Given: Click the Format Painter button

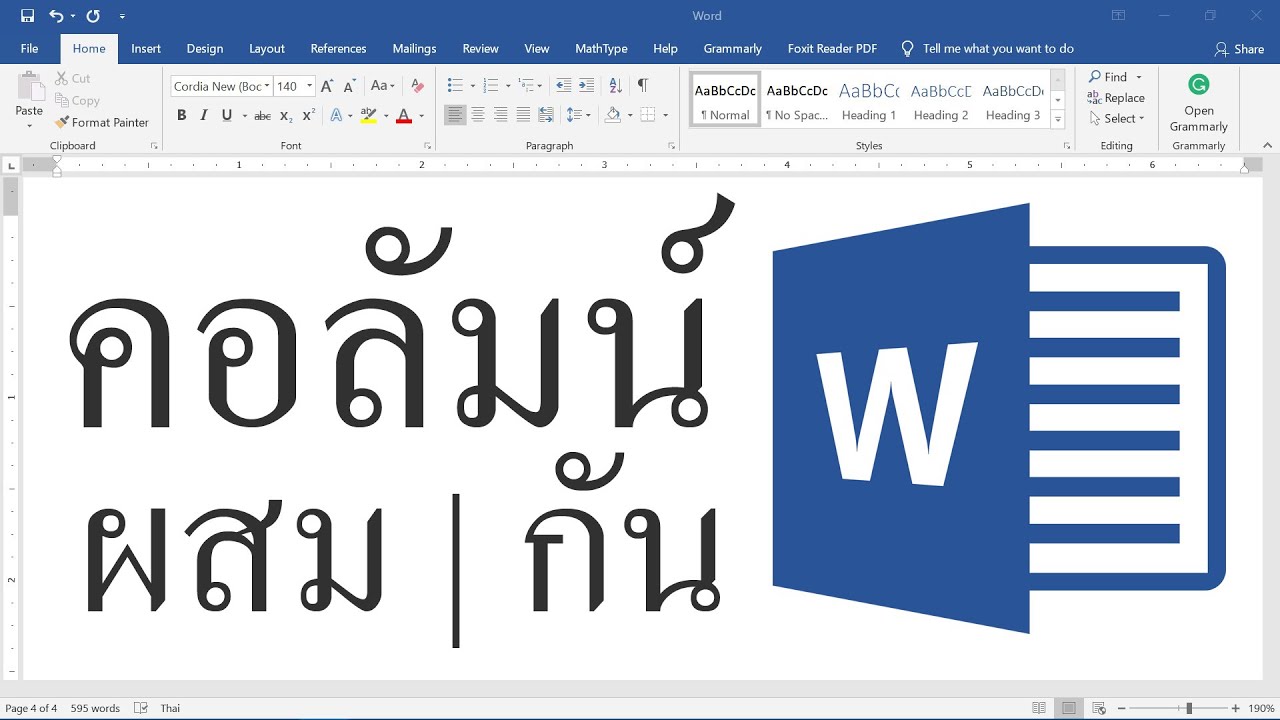Looking at the screenshot, I should (x=102, y=122).
